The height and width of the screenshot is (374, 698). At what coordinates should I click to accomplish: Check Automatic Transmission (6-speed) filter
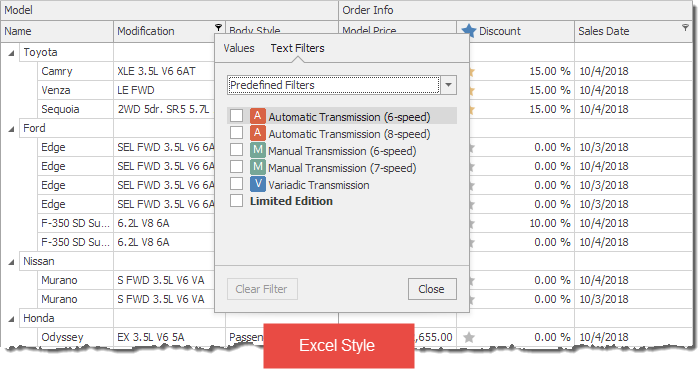point(236,116)
